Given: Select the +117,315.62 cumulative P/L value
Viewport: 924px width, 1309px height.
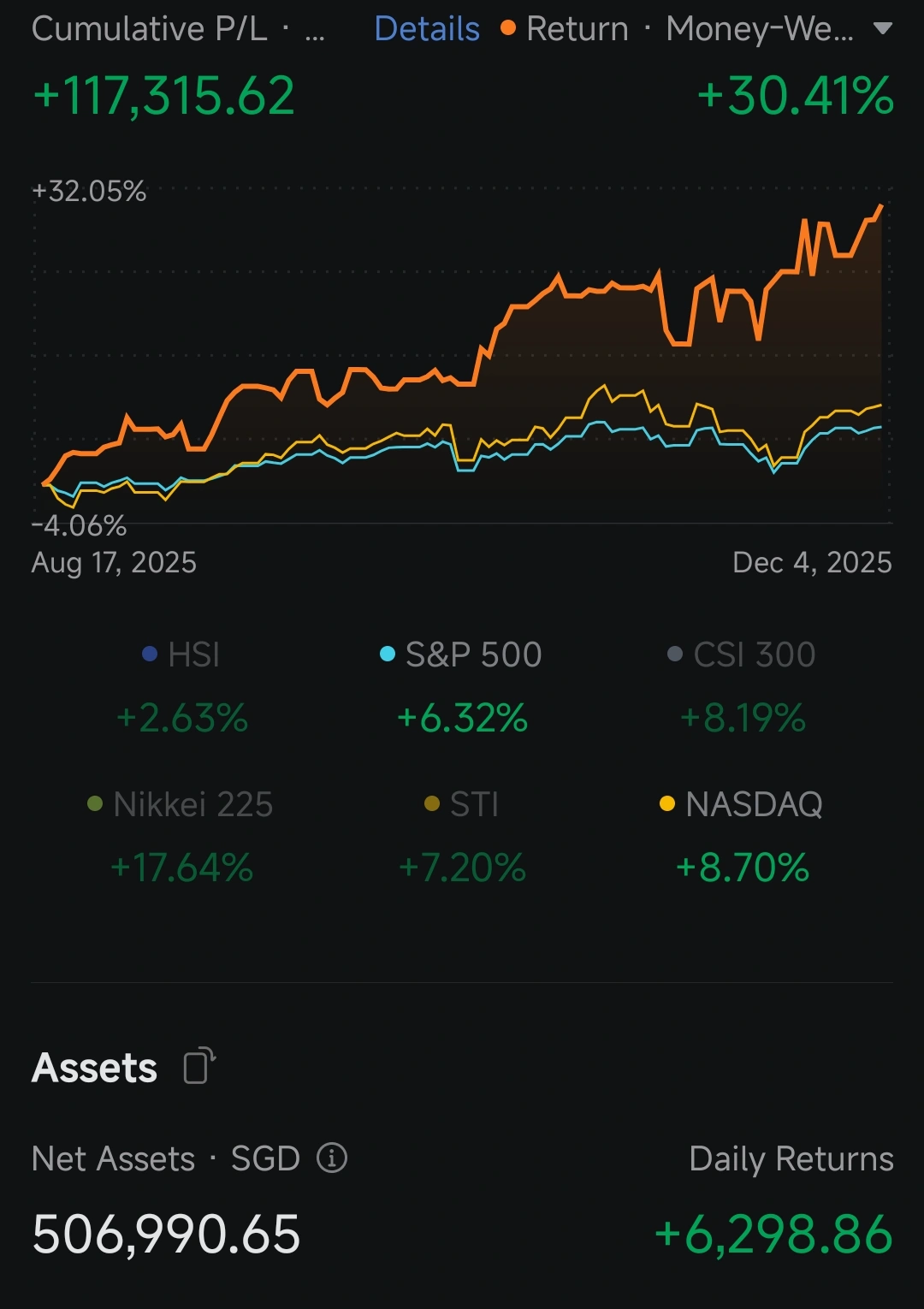Looking at the screenshot, I should click(x=163, y=95).
